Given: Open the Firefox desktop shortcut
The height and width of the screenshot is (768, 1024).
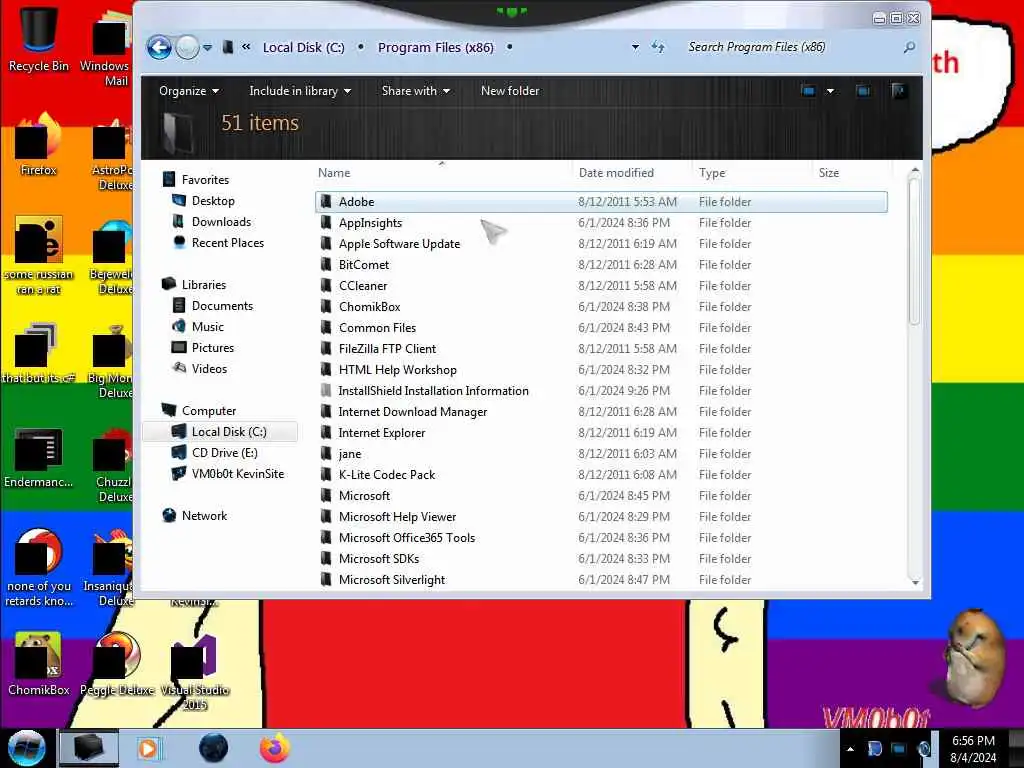Looking at the screenshot, I should (39, 145).
